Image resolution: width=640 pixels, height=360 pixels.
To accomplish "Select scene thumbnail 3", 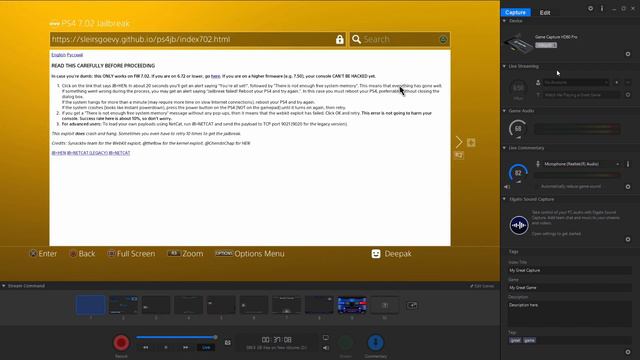I will pyautogui.click(x=156, y=305).
